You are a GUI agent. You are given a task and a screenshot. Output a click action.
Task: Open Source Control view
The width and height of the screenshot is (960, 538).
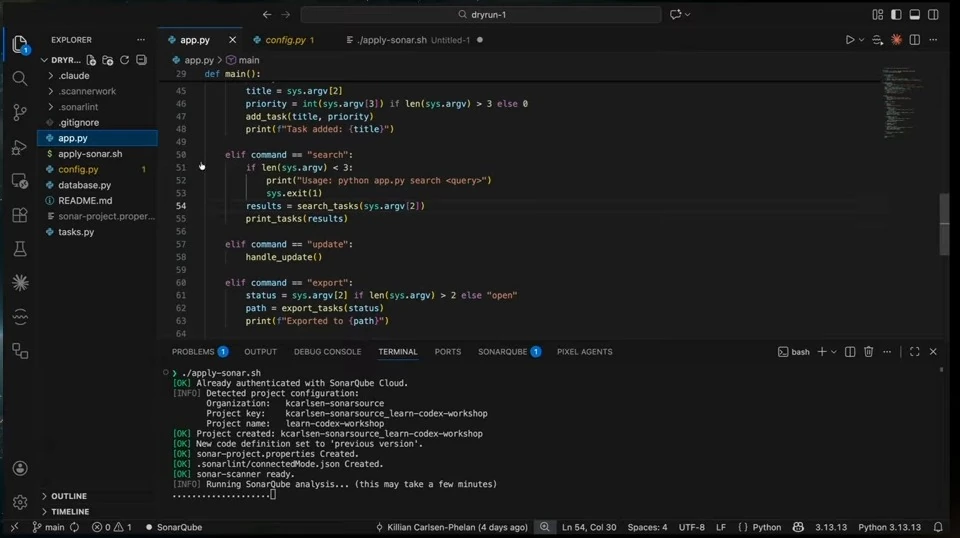pyautogui.click(x=20, y=112)
